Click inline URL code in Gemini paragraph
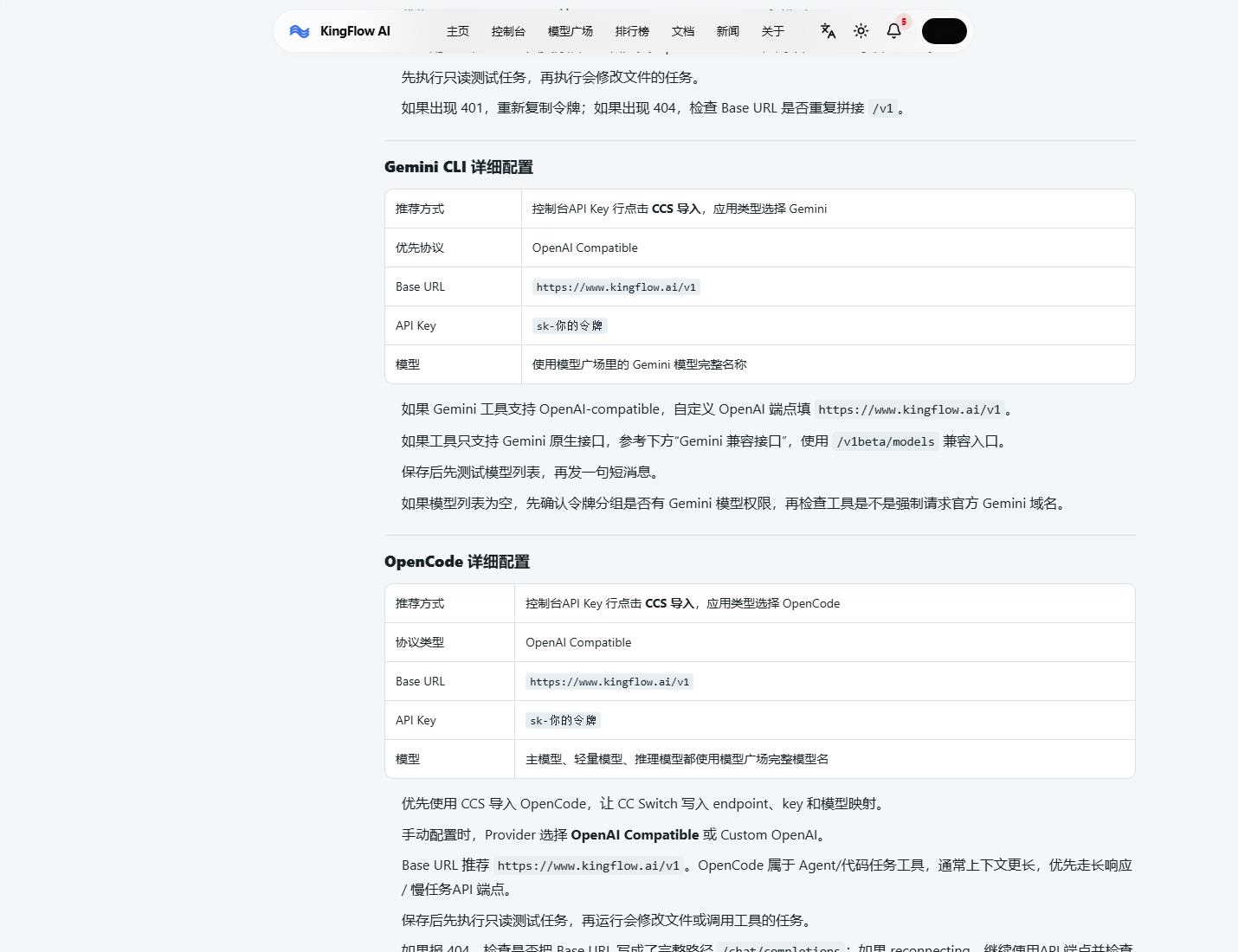1238x952 pixels. click(910, 410)
